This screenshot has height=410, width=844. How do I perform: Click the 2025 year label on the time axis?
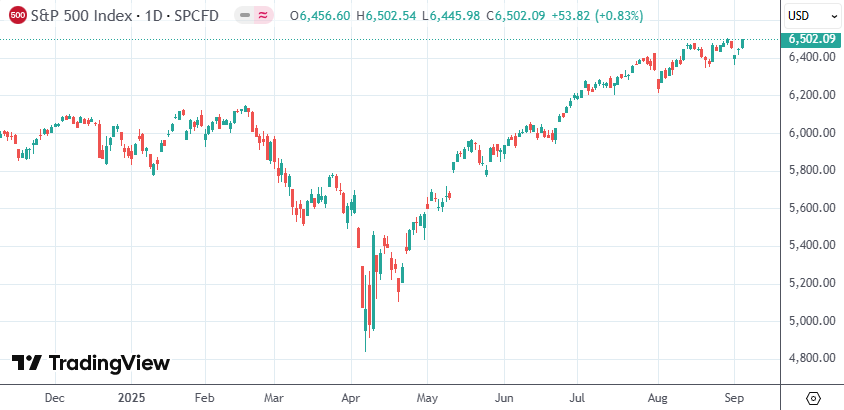tap(131, 397)
